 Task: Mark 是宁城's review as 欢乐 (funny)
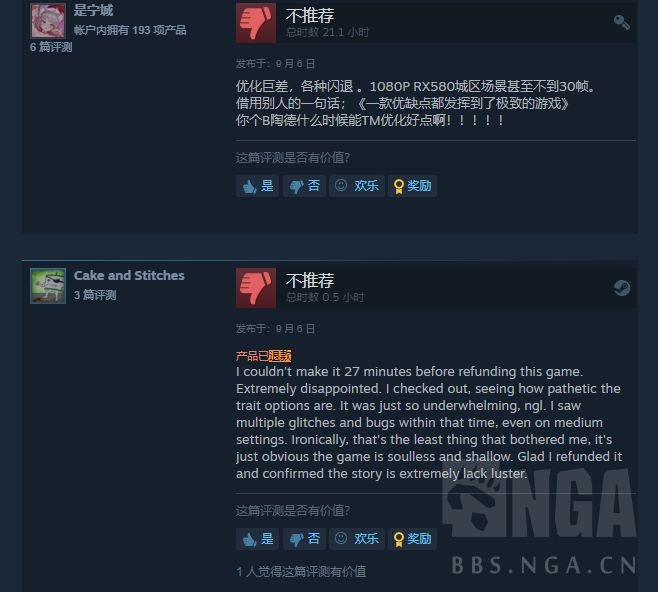pos(357,186)
